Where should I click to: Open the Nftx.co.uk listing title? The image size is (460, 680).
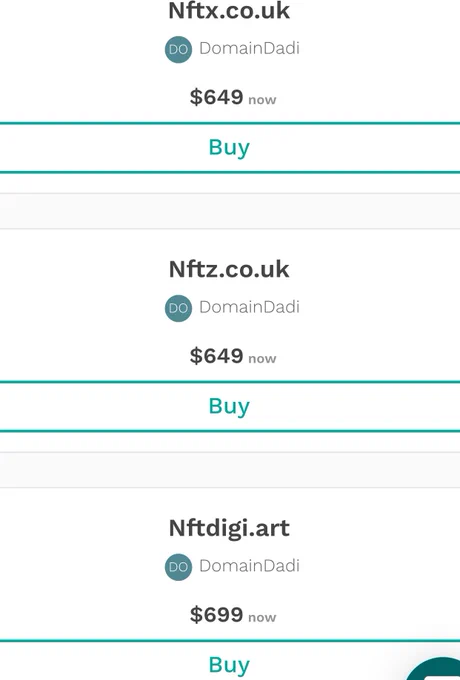[229, 10]
